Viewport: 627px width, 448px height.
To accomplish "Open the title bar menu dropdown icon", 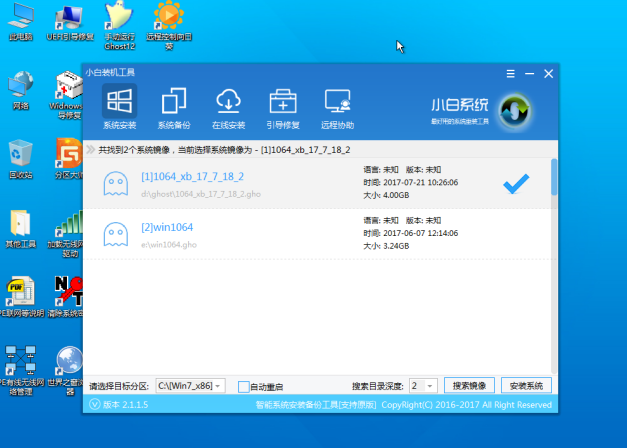I will point(510,74).
